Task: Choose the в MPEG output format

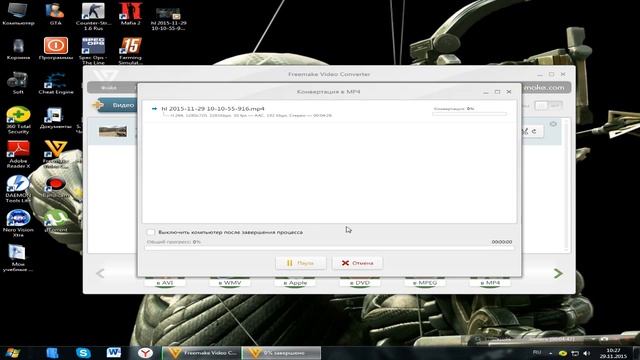Action: 424,282
